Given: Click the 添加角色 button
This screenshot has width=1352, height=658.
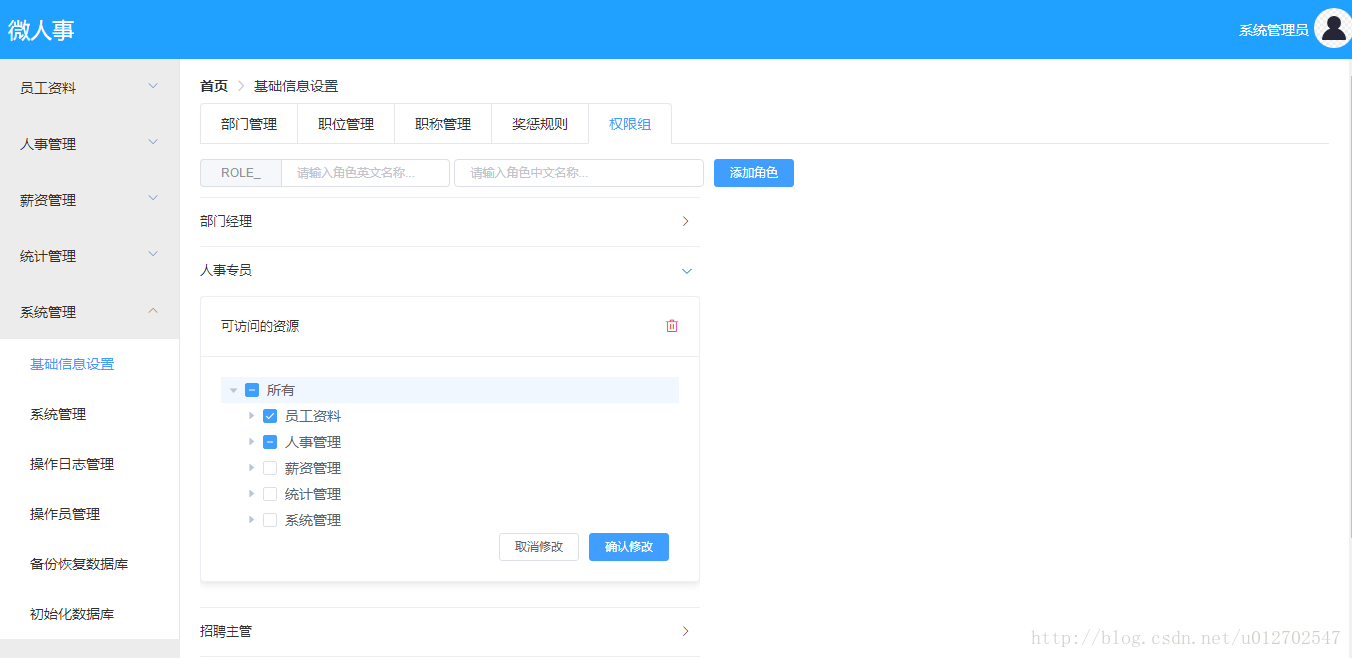Looking at the screenshot, I should coord(753,172).
